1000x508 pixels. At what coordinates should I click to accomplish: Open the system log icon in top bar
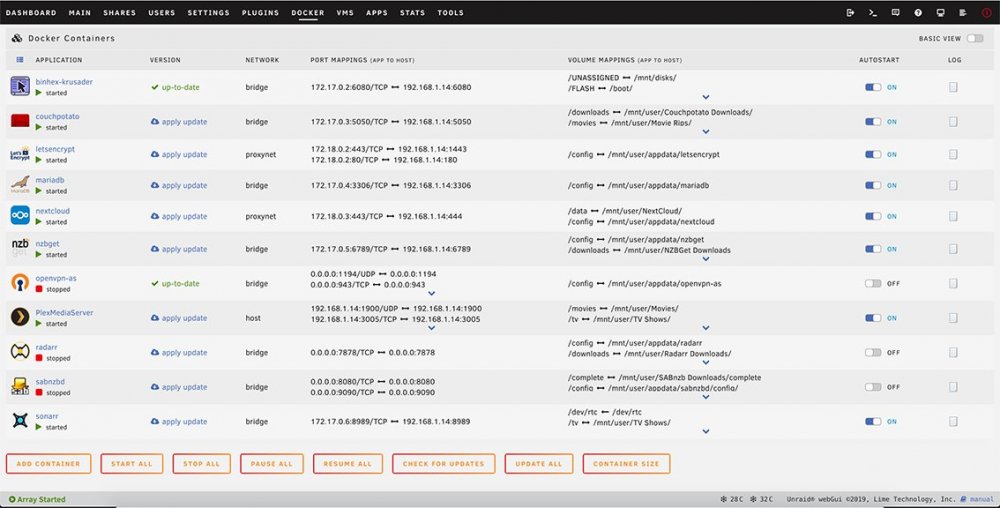tap(962, 13)
